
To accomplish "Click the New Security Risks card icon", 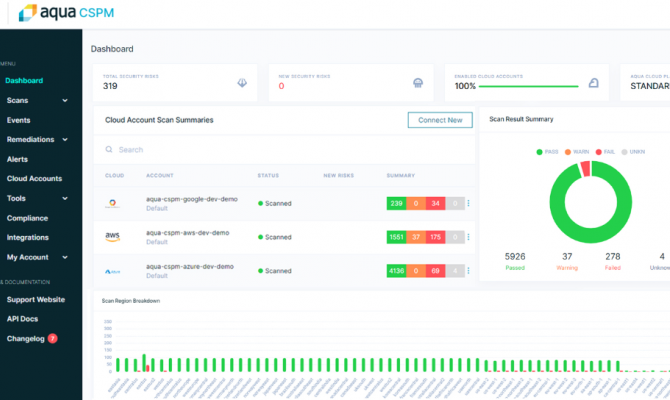I will pyautogui.click(x=418, y=82).
